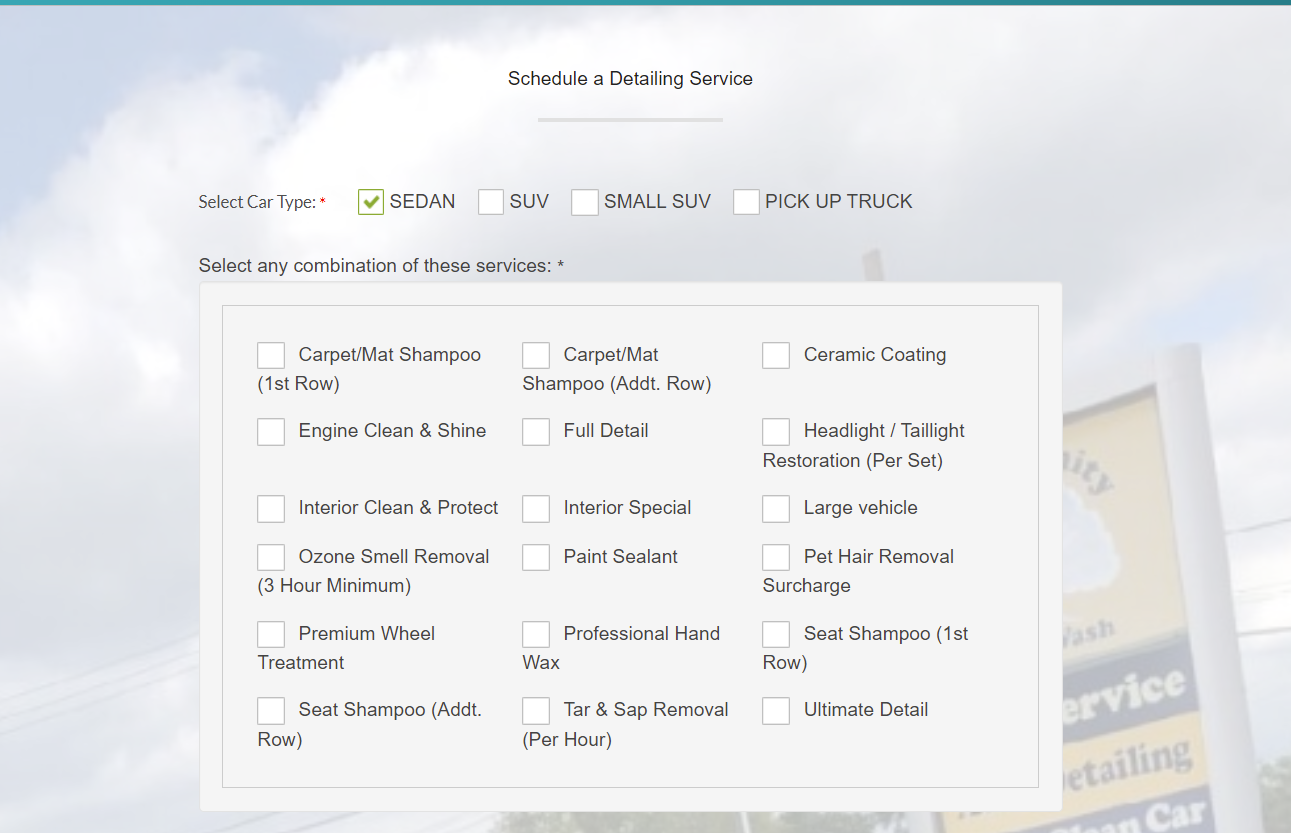Select the Ultimate Detail service
This screenshot has height=833, width=1291.
pos(776,710)
